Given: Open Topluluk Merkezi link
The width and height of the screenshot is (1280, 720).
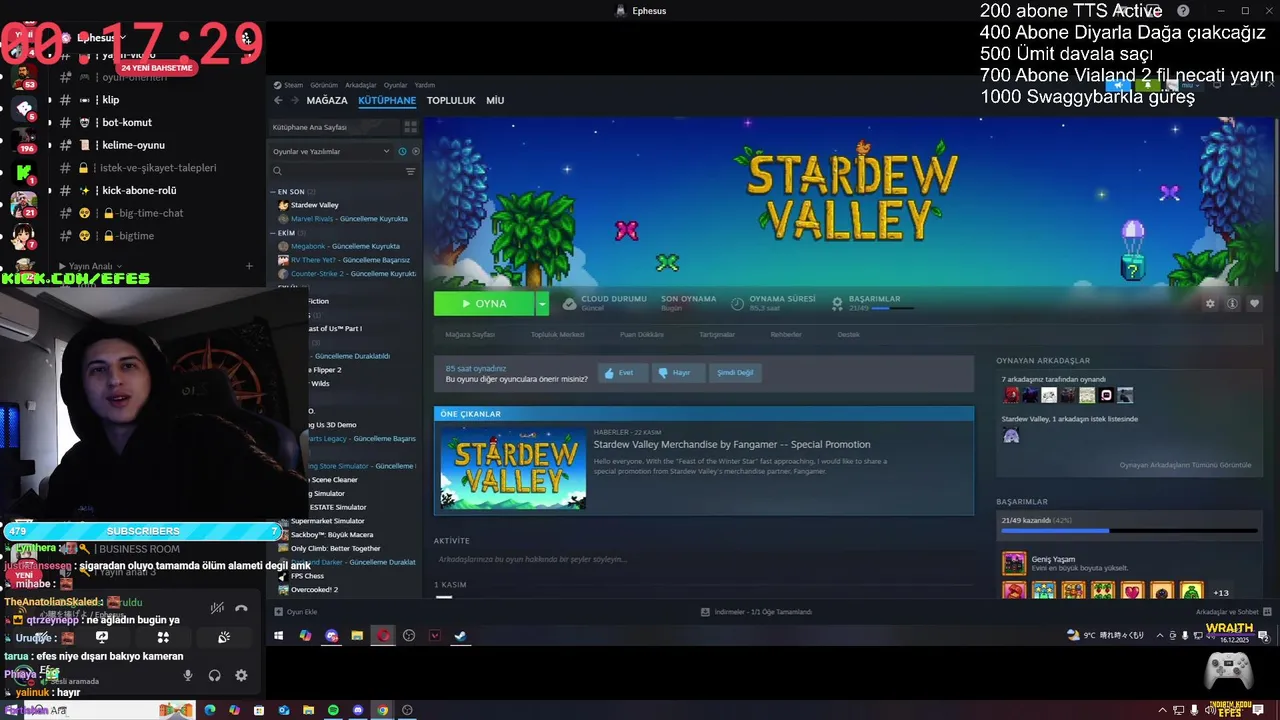Looking at the screenshot, I should tap(558, 334).
